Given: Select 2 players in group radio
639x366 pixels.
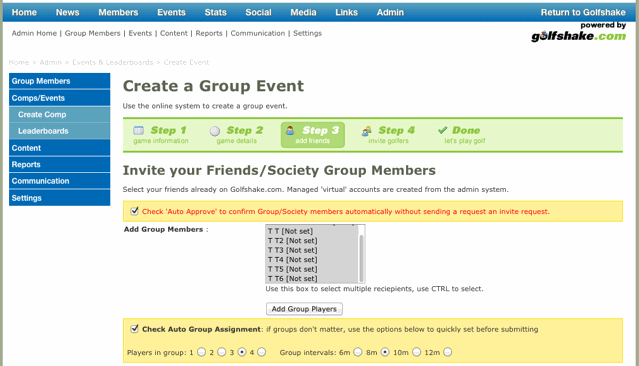Looking at the screenshot, I should pos(221,352).
